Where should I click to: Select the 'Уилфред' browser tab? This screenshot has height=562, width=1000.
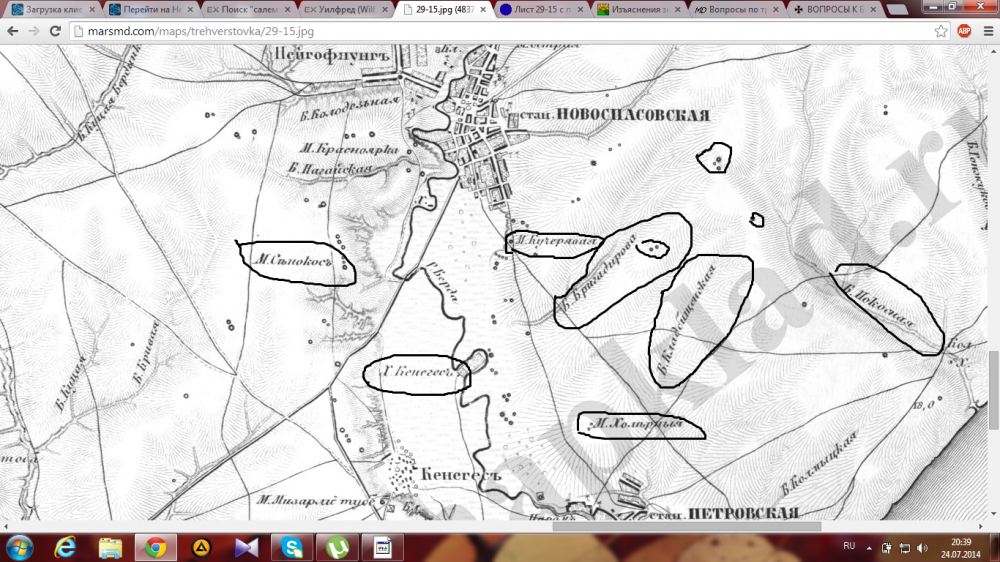tap(345, 9)
